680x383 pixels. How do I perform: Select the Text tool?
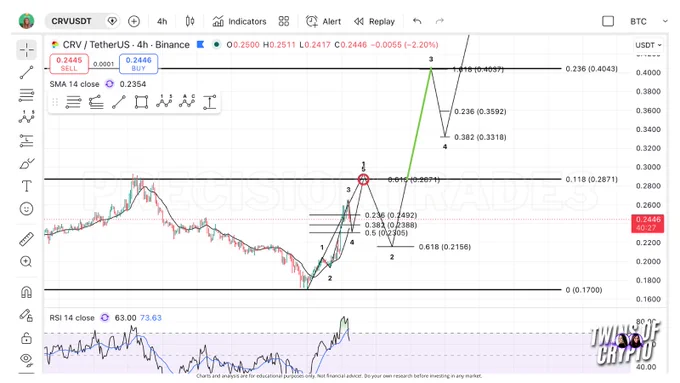click(x=26, y=186)
